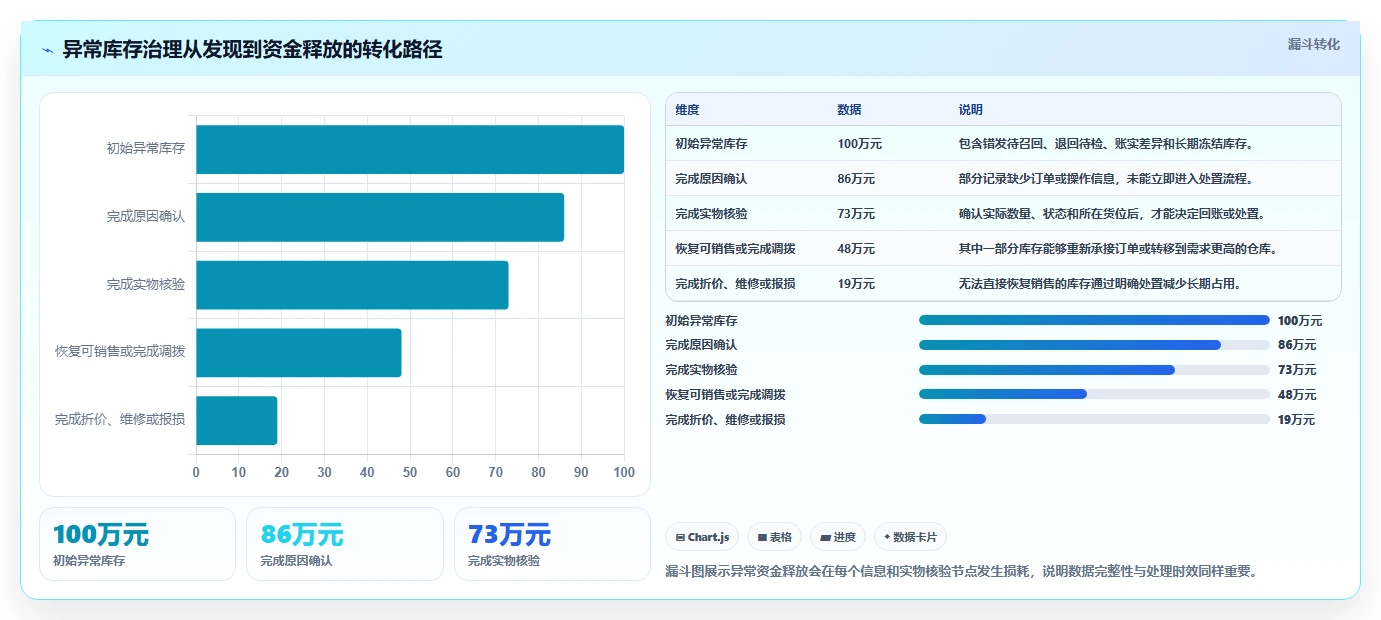Click the description starting 包含错发待召回

1106,144
